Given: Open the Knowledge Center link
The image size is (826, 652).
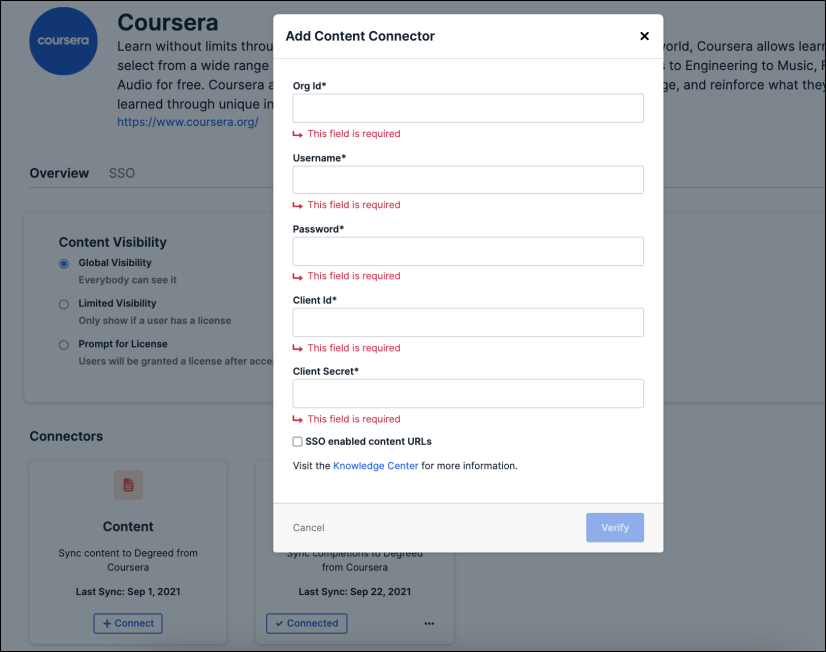Looking at the screenshot, I should [376, 466].
